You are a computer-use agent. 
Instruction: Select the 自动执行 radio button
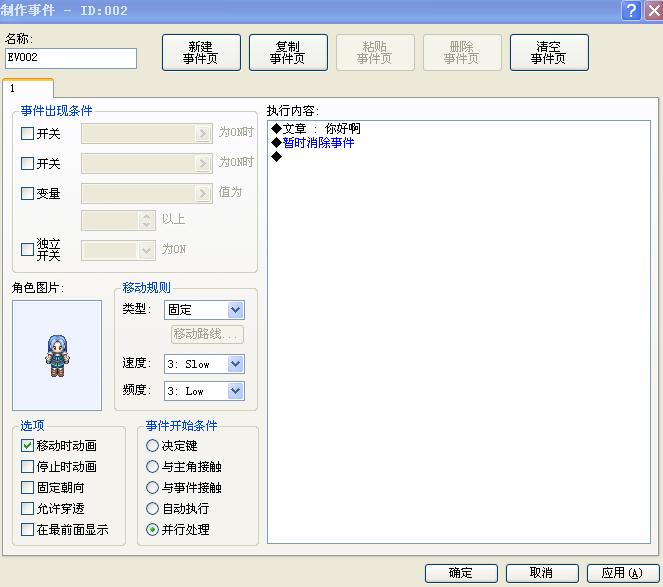pyautogui.click(x=152, y=508)
